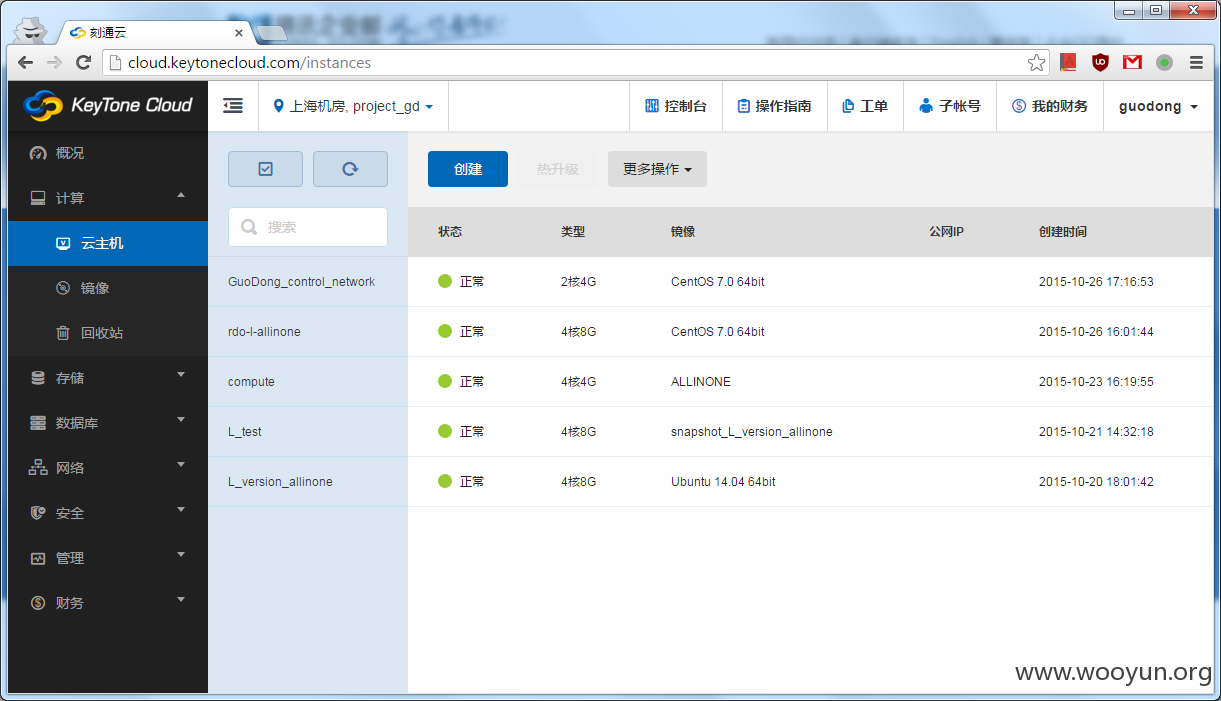This screenshot has width=1221, height=701.
Task: Open 操作指南 guide in the top bar
Action: click(774, 106)
